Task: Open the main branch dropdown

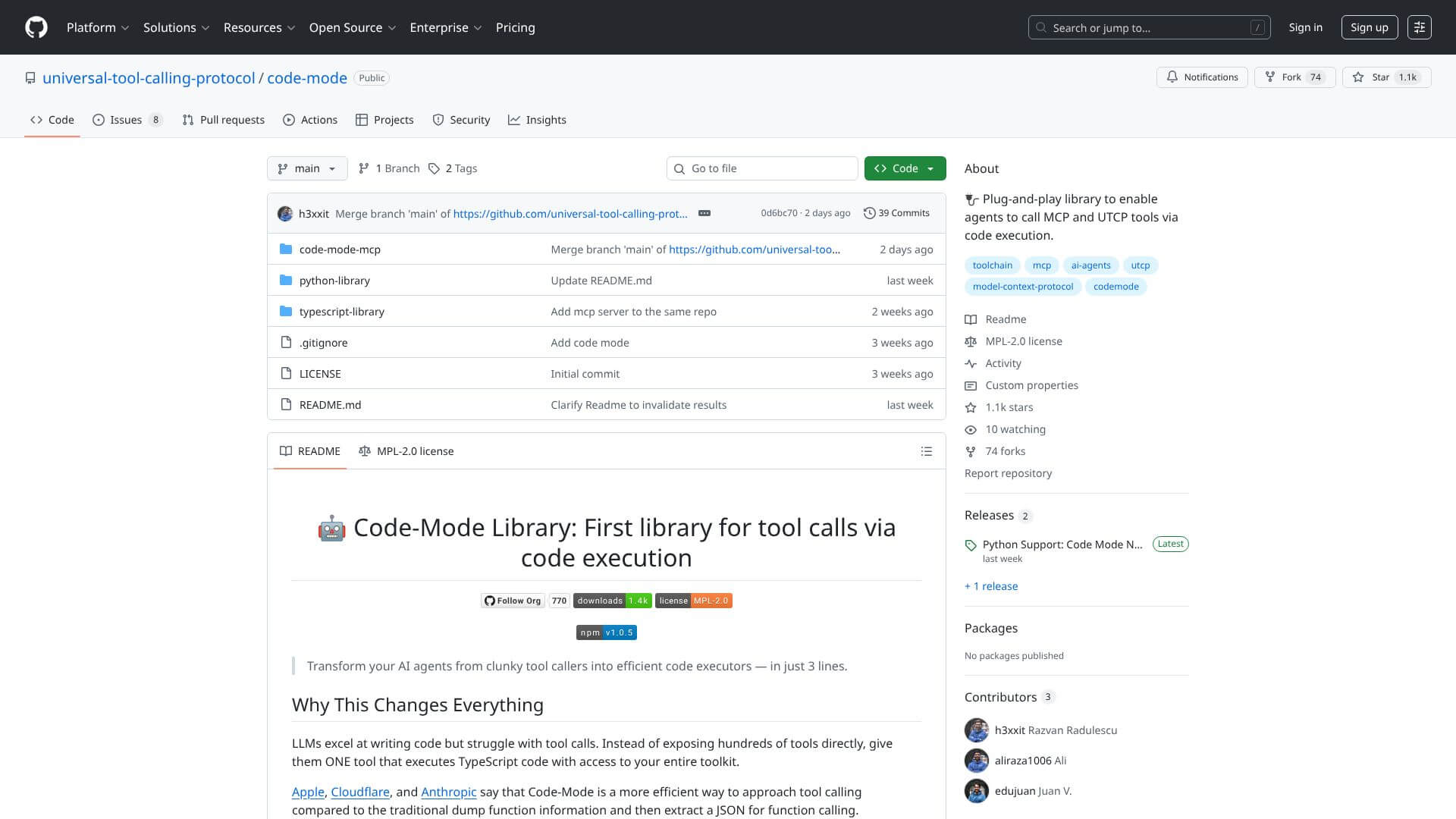Action: tap(307, 168)
